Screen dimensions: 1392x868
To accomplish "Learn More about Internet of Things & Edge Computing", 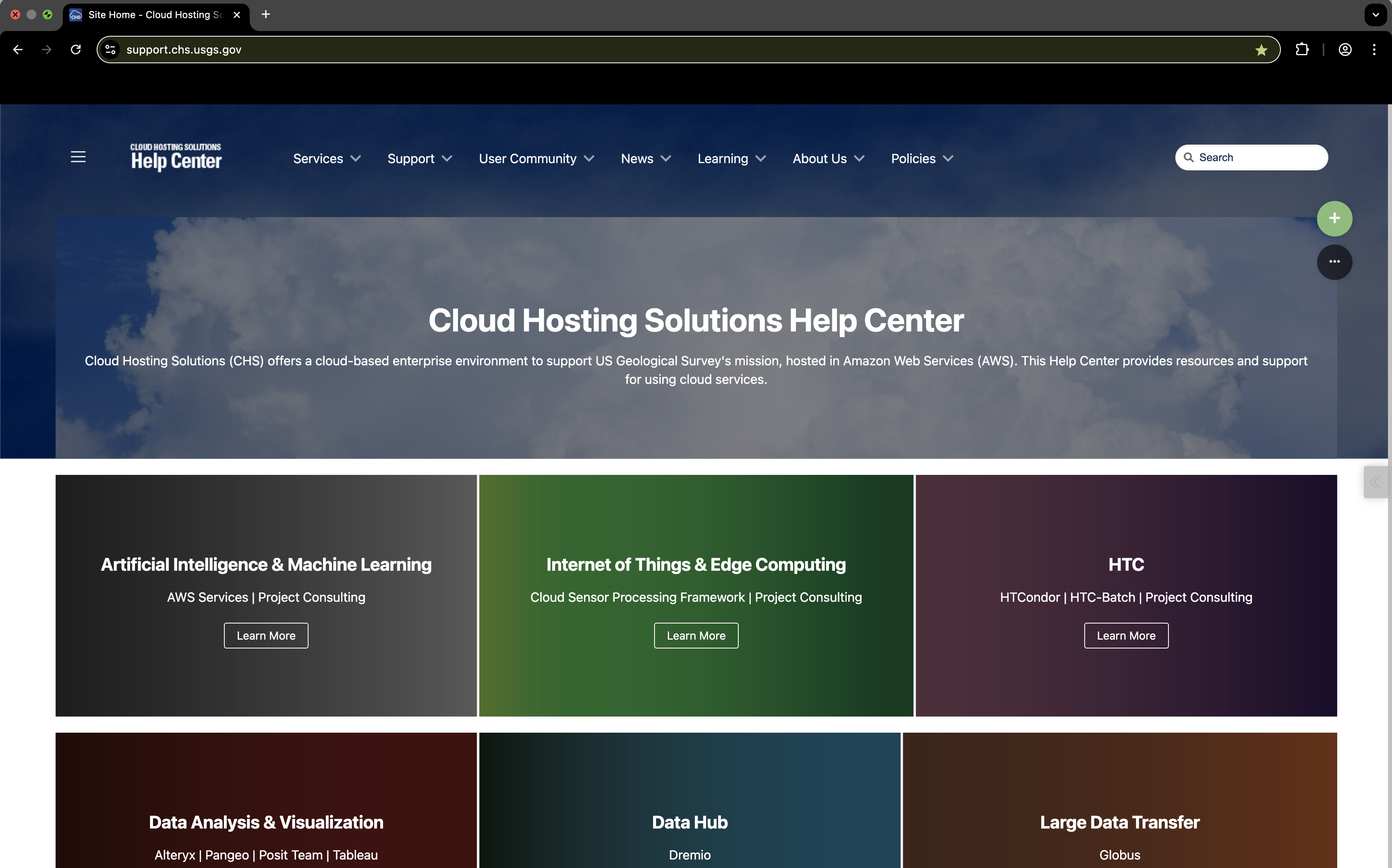I will coord(696,636).
